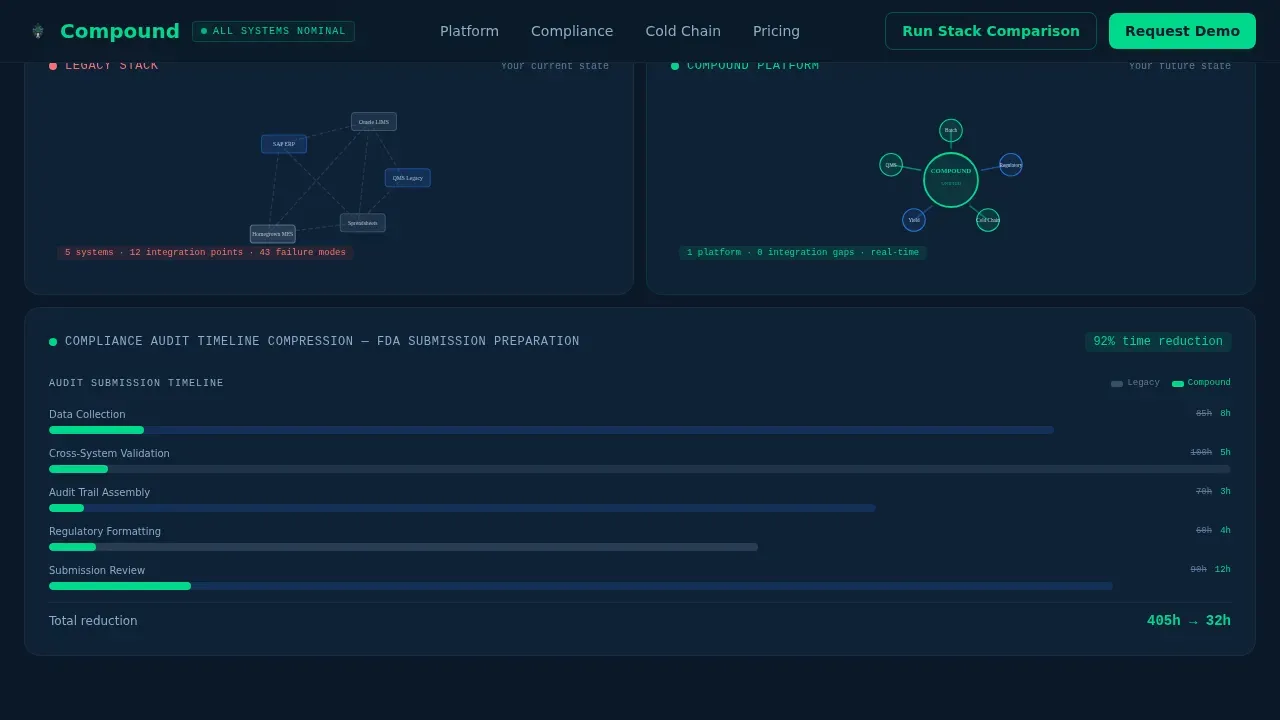The width and height of the screenshot is (1280, 720).
Task: Select the Oracle LIMS node
Action: tap(374, 122)
